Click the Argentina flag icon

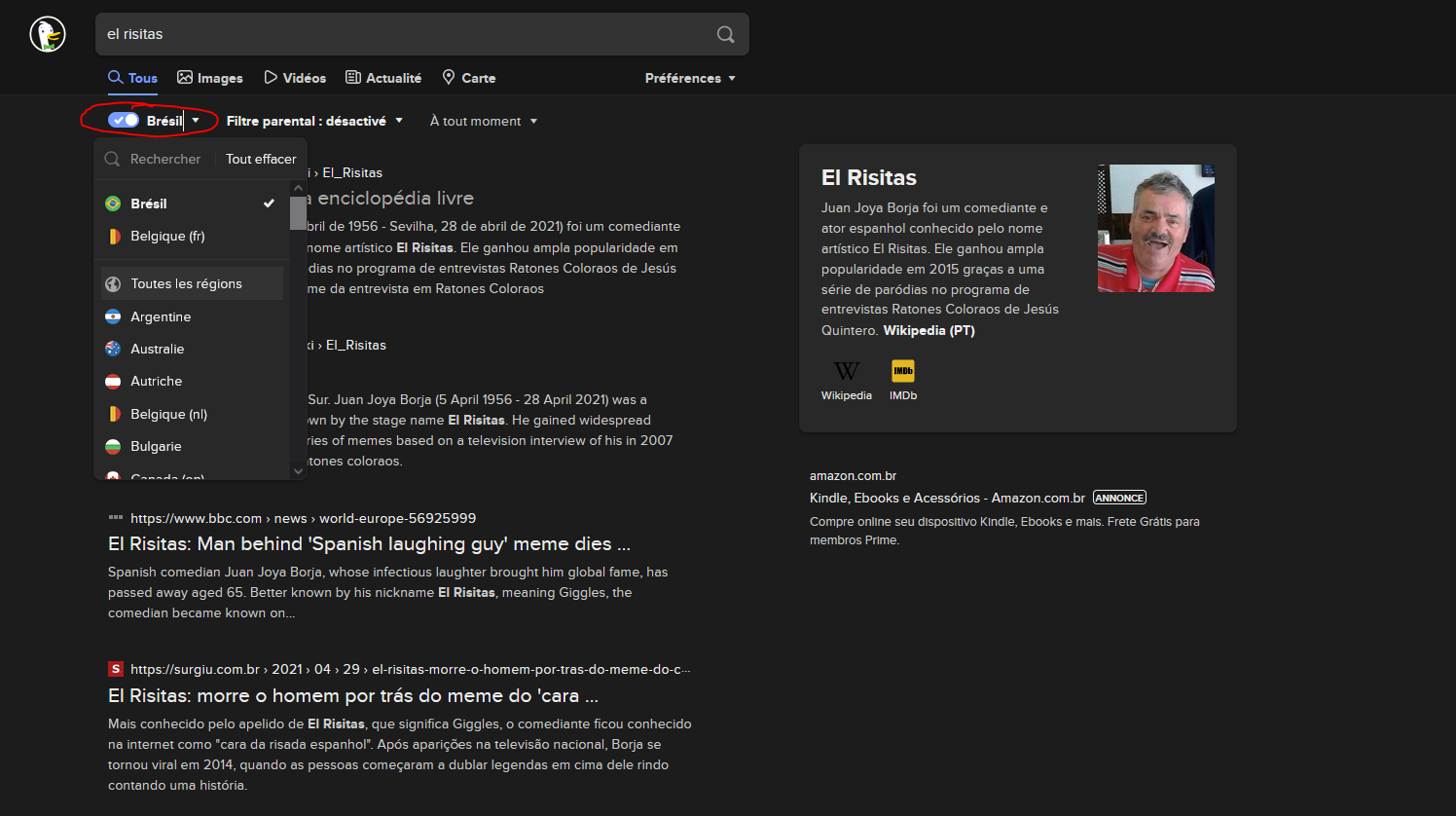(113, 316)
